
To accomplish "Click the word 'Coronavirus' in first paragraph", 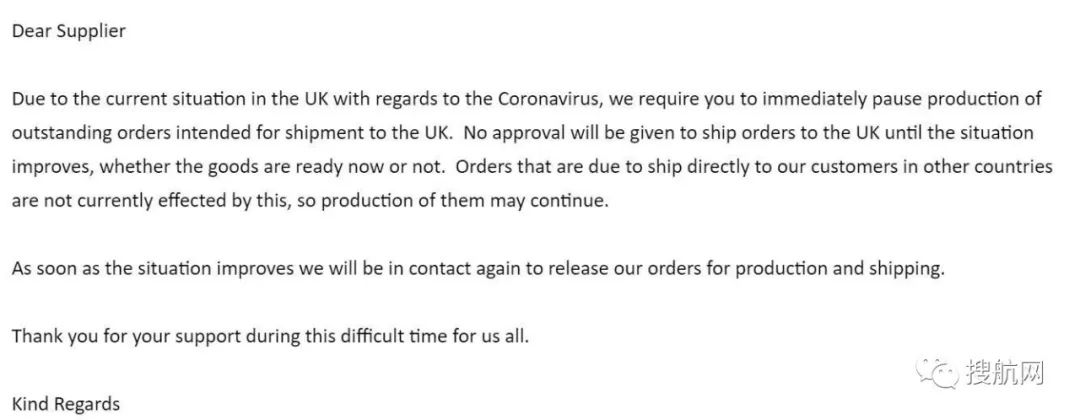I will pos(550,99).
